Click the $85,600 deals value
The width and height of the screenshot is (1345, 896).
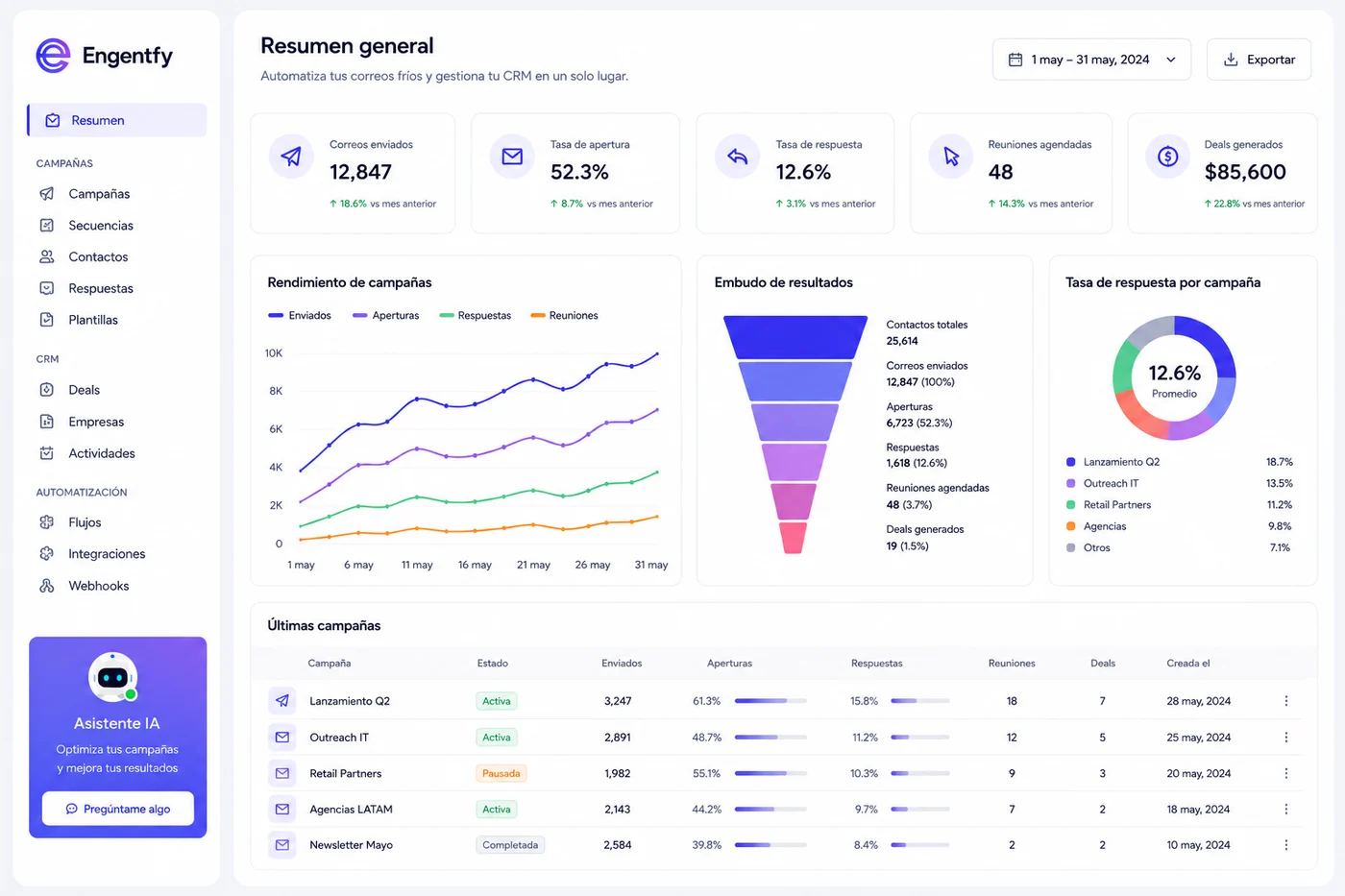tap(1245, 172)
